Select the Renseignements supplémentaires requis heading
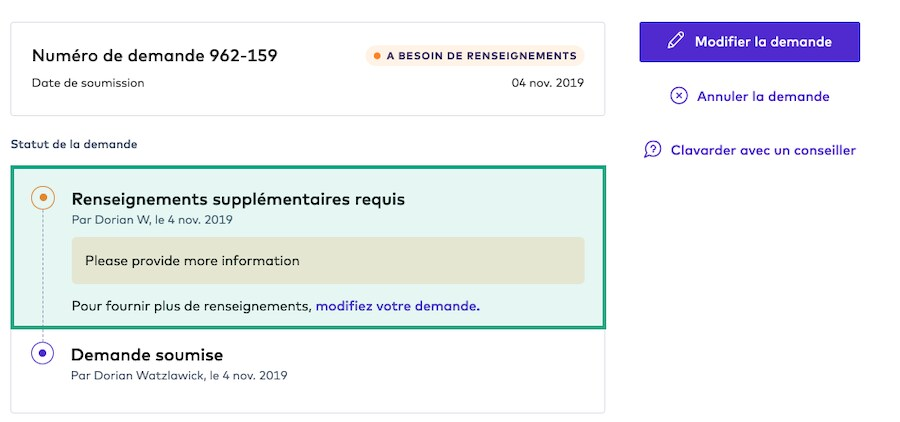 [238, 198]
